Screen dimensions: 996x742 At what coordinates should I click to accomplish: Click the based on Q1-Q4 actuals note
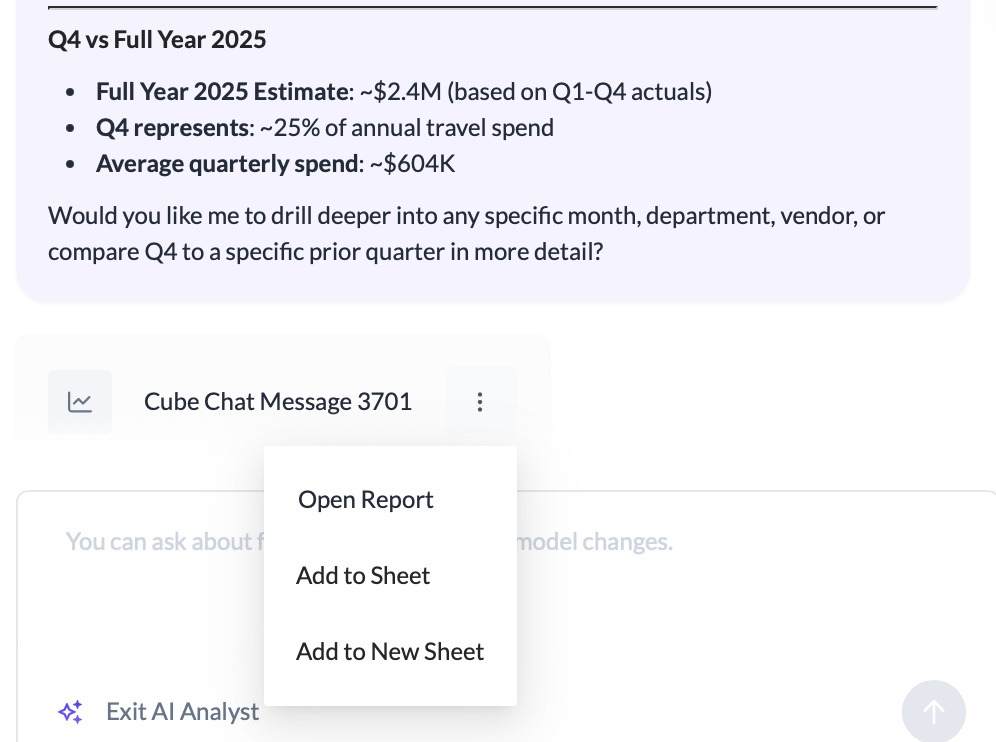(580, 92)
